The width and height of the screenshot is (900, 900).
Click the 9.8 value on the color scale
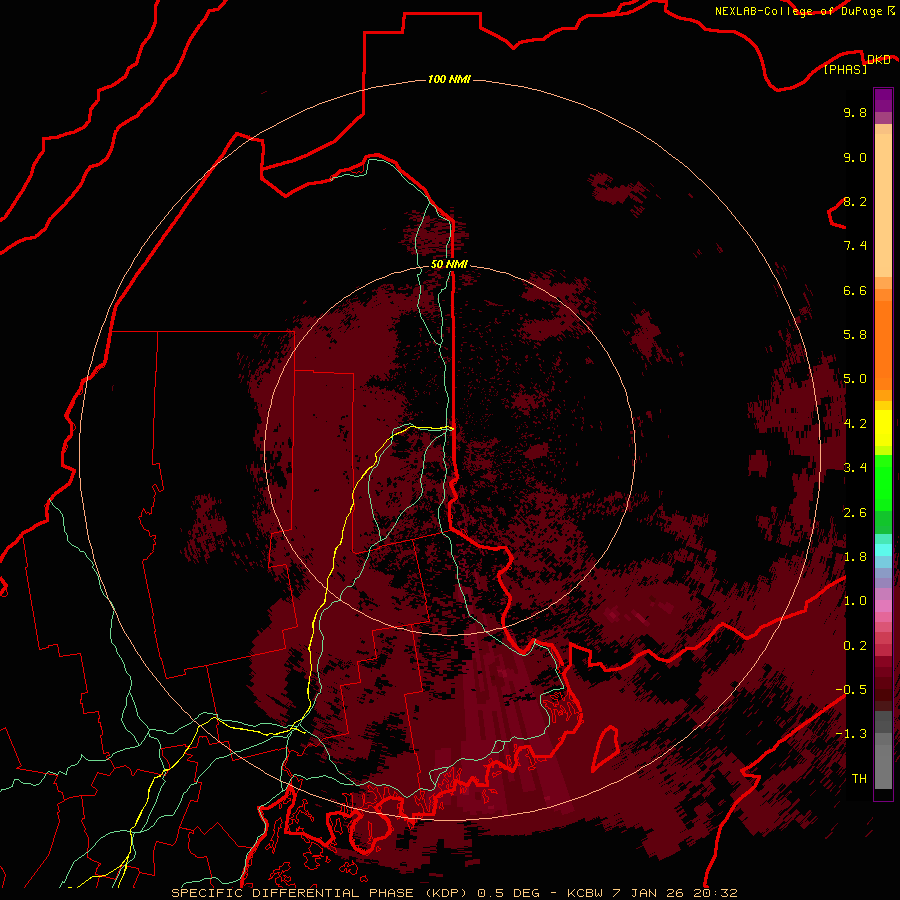pos(855,112)
